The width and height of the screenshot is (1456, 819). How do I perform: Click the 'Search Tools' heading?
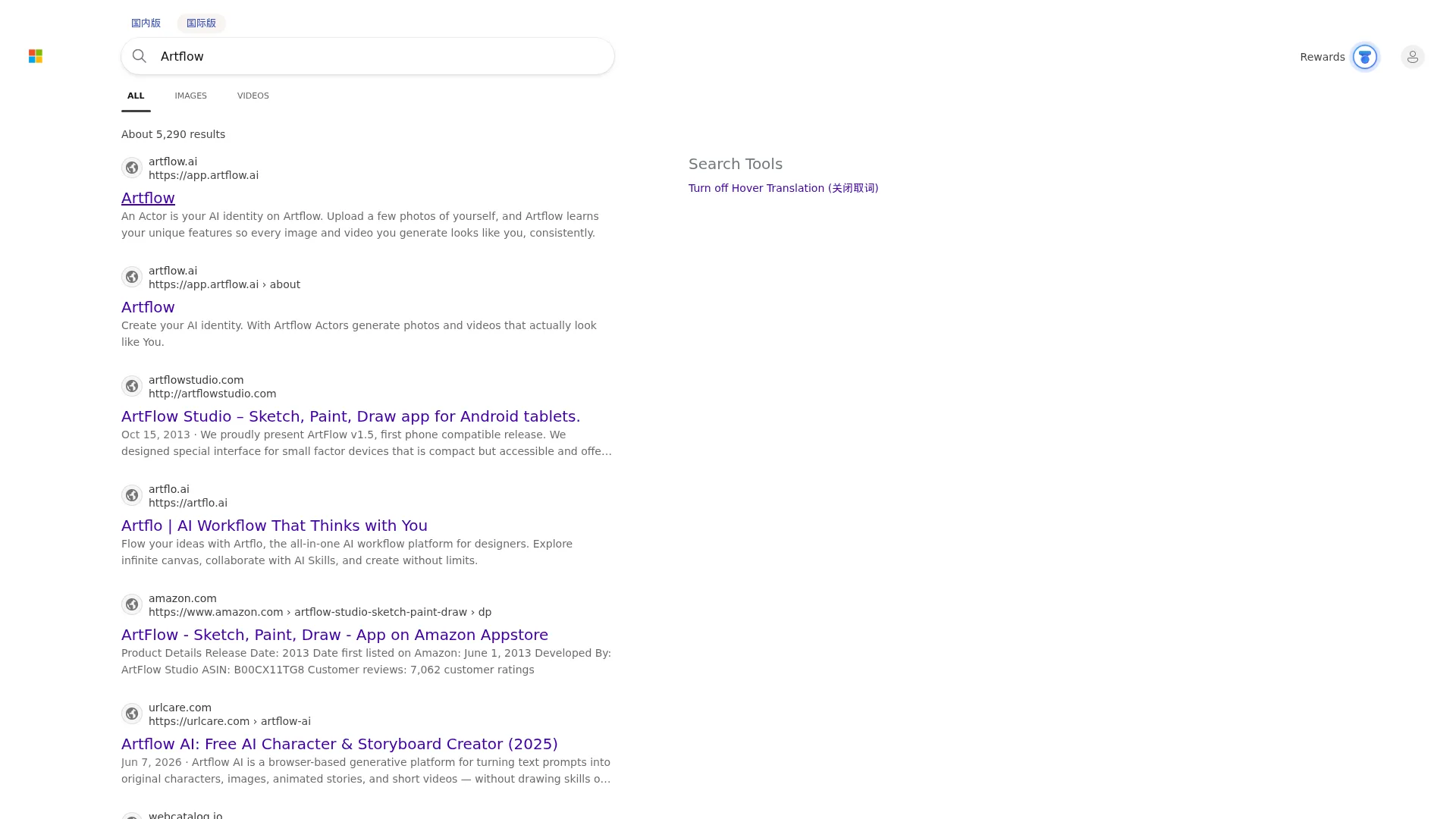point(736,164)
